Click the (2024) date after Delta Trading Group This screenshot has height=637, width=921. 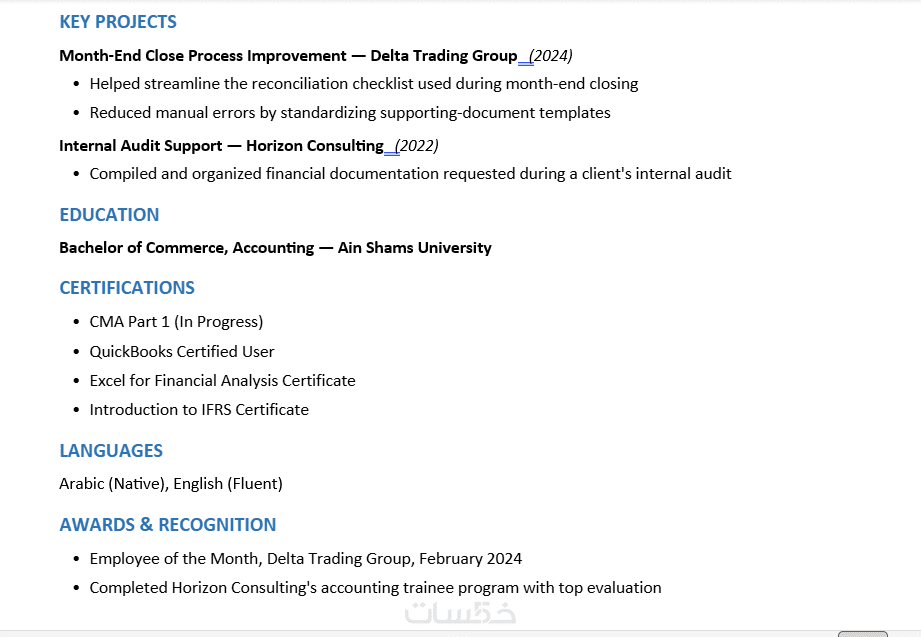(550, 56)
